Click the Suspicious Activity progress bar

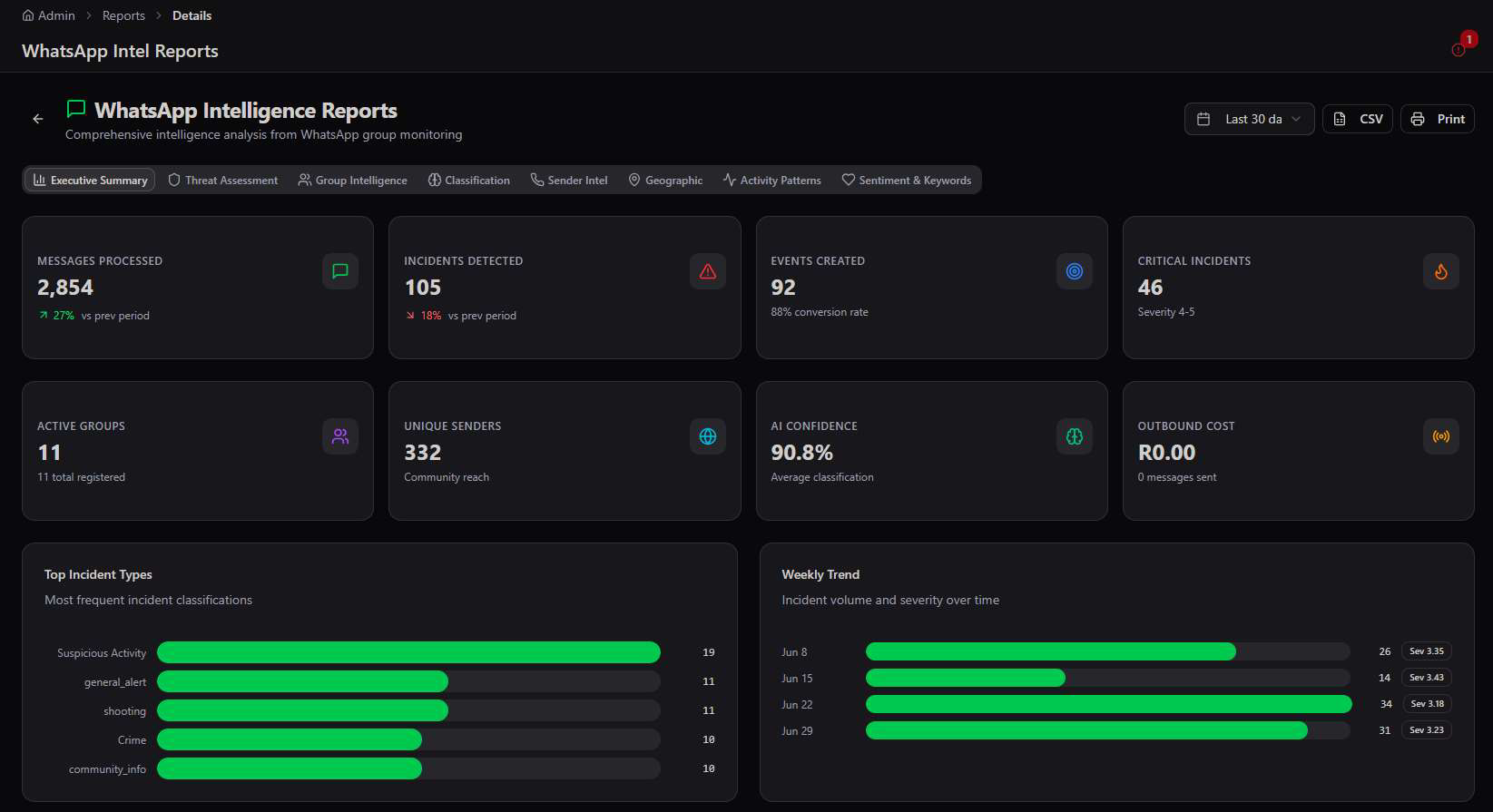point(408,652)
